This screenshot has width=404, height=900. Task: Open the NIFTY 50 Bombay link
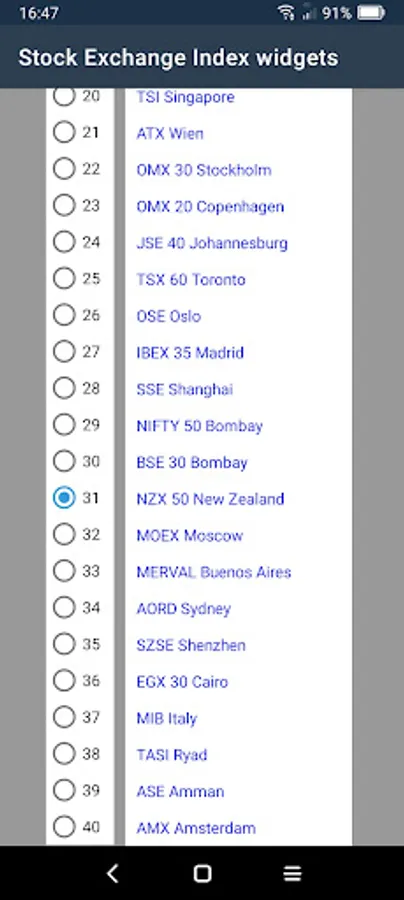(200, 426)
